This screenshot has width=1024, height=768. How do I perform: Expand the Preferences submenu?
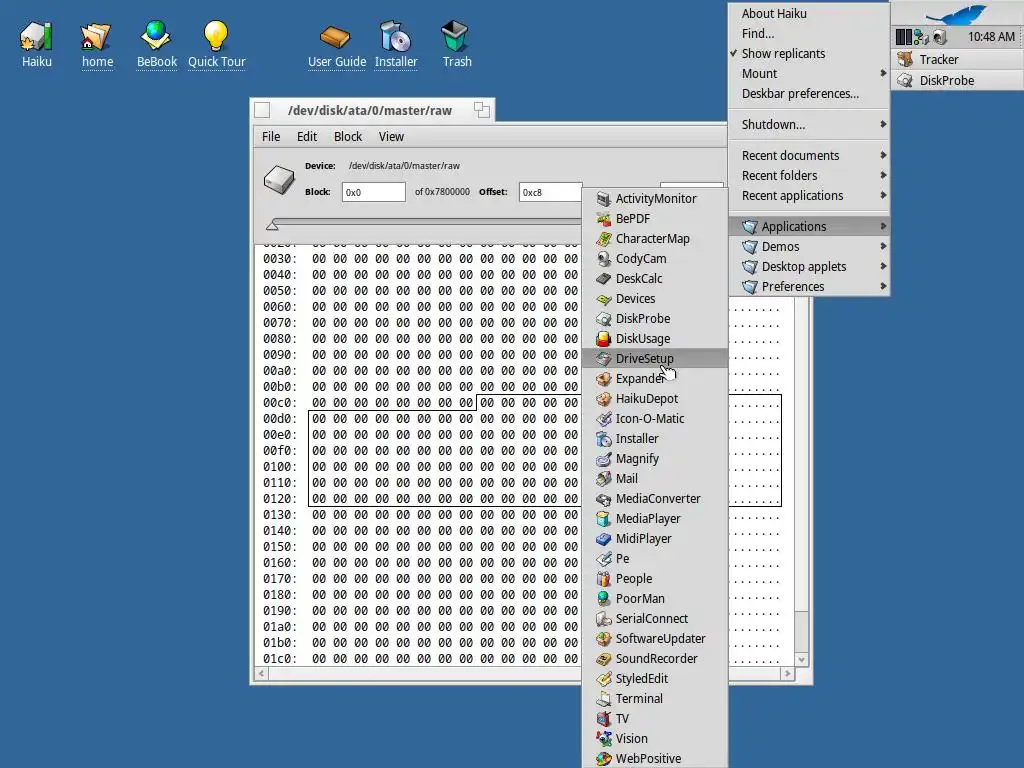(x=809, y=287)
